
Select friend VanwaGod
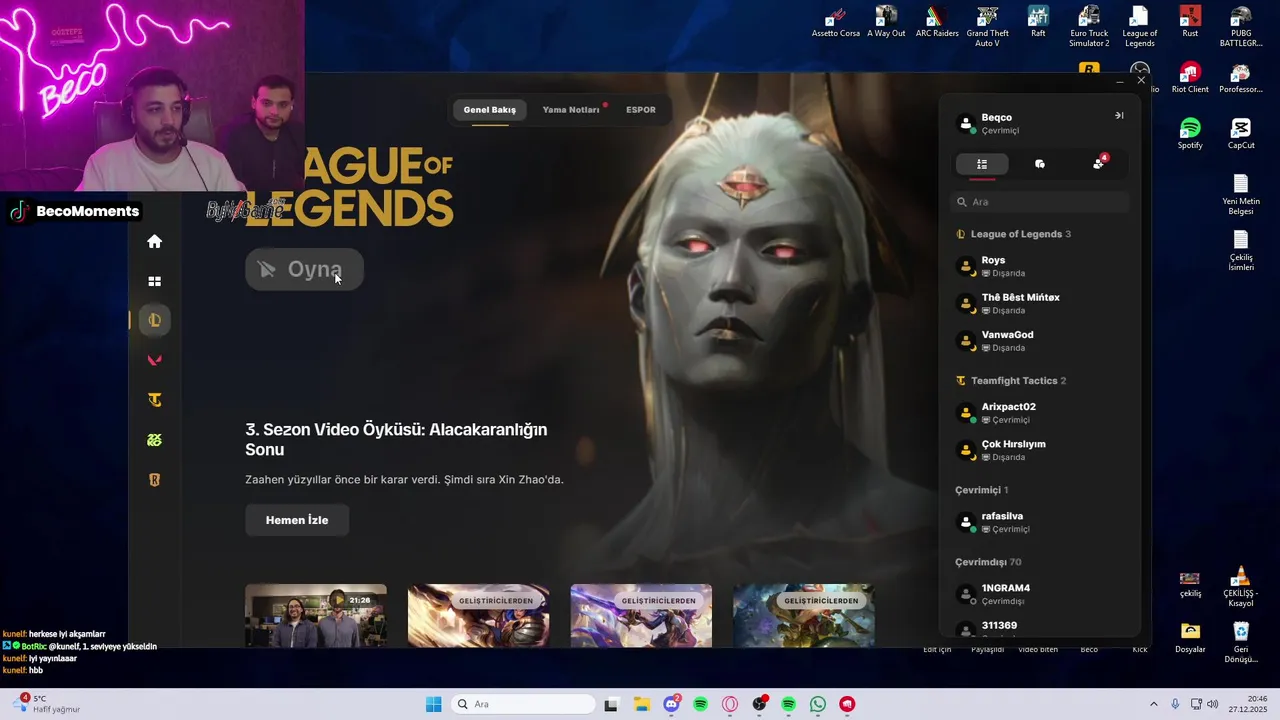pos(1040,341)
